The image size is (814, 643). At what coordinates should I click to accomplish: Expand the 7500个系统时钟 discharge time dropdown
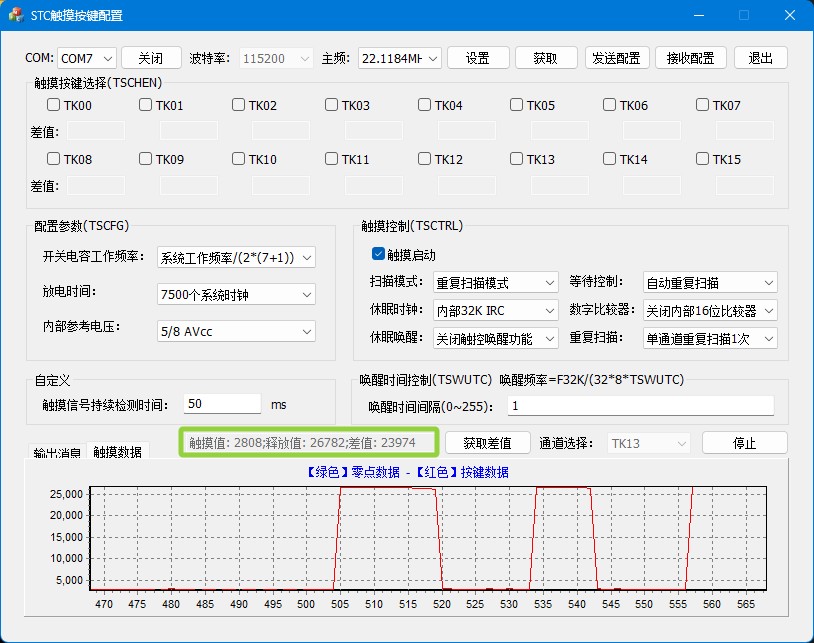[236, 294]
